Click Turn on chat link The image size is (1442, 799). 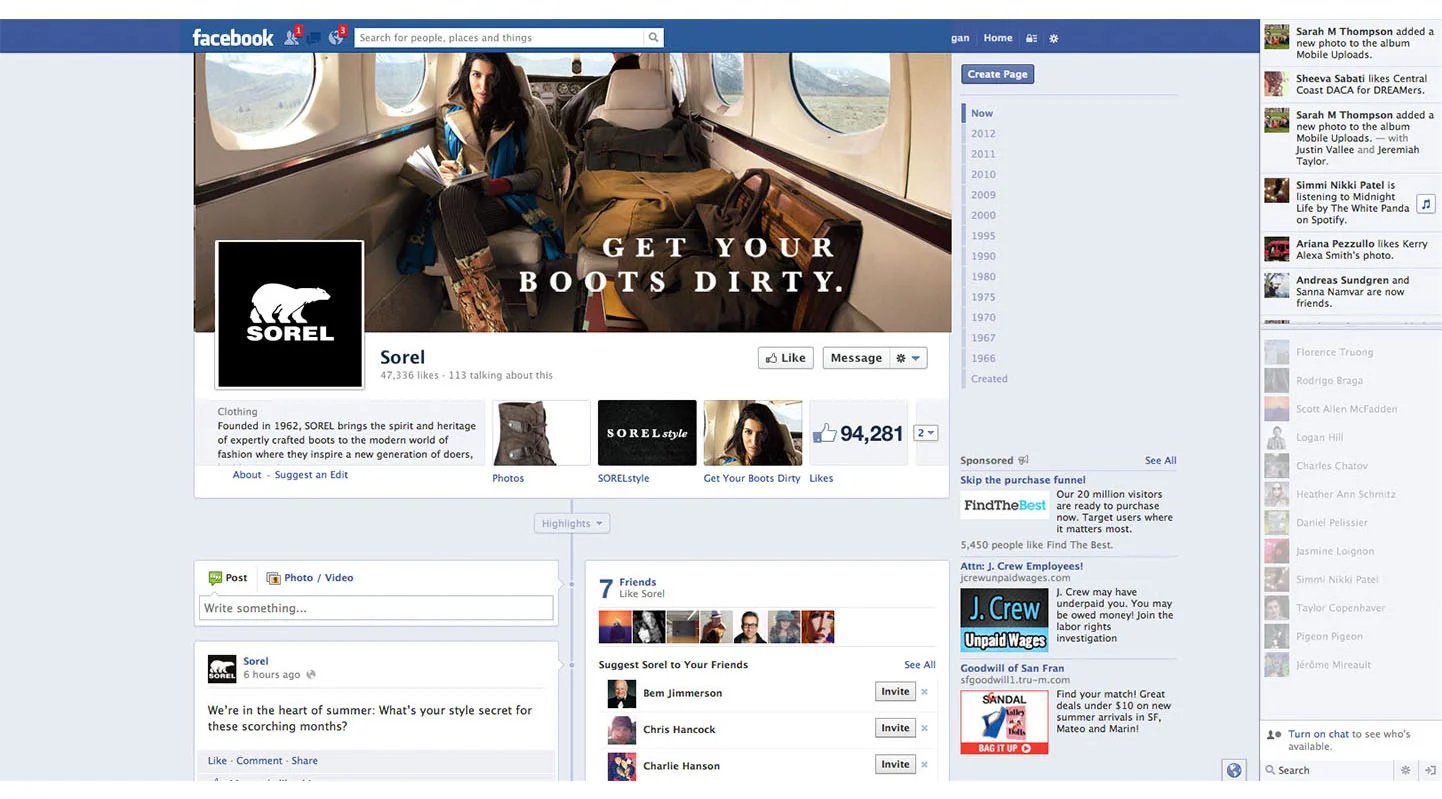[1319, 734]
